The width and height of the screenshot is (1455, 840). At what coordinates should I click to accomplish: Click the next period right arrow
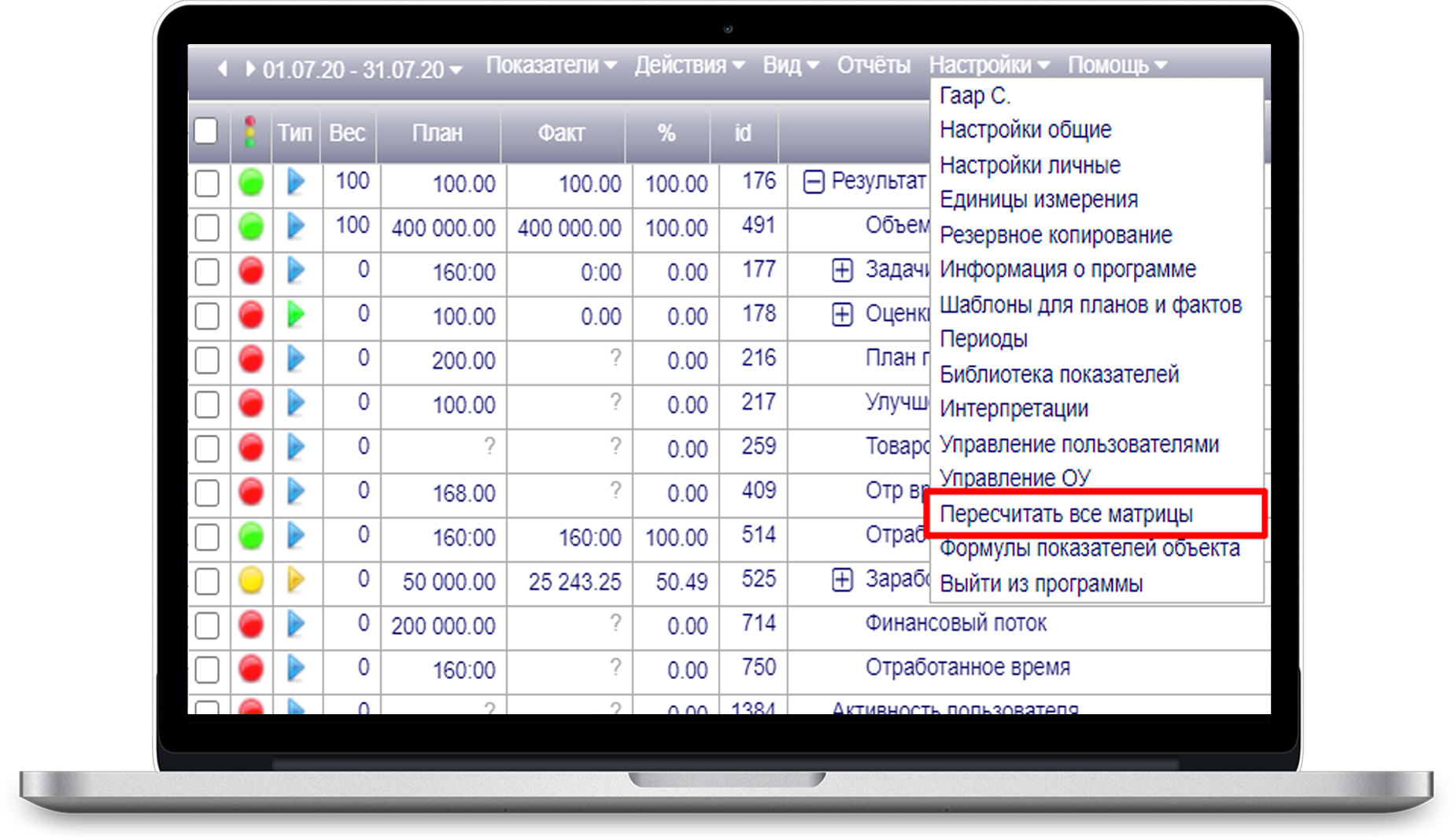coord(250,69)
